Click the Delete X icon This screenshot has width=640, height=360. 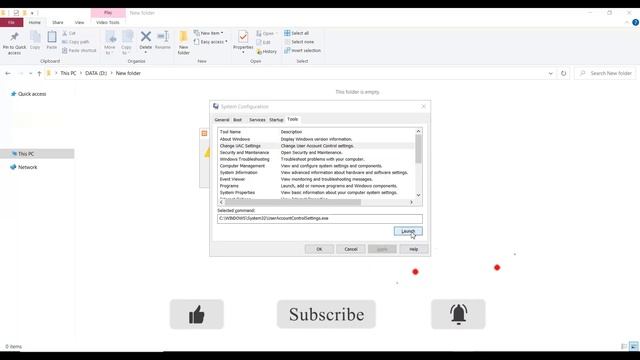click(x=146, y=36)
